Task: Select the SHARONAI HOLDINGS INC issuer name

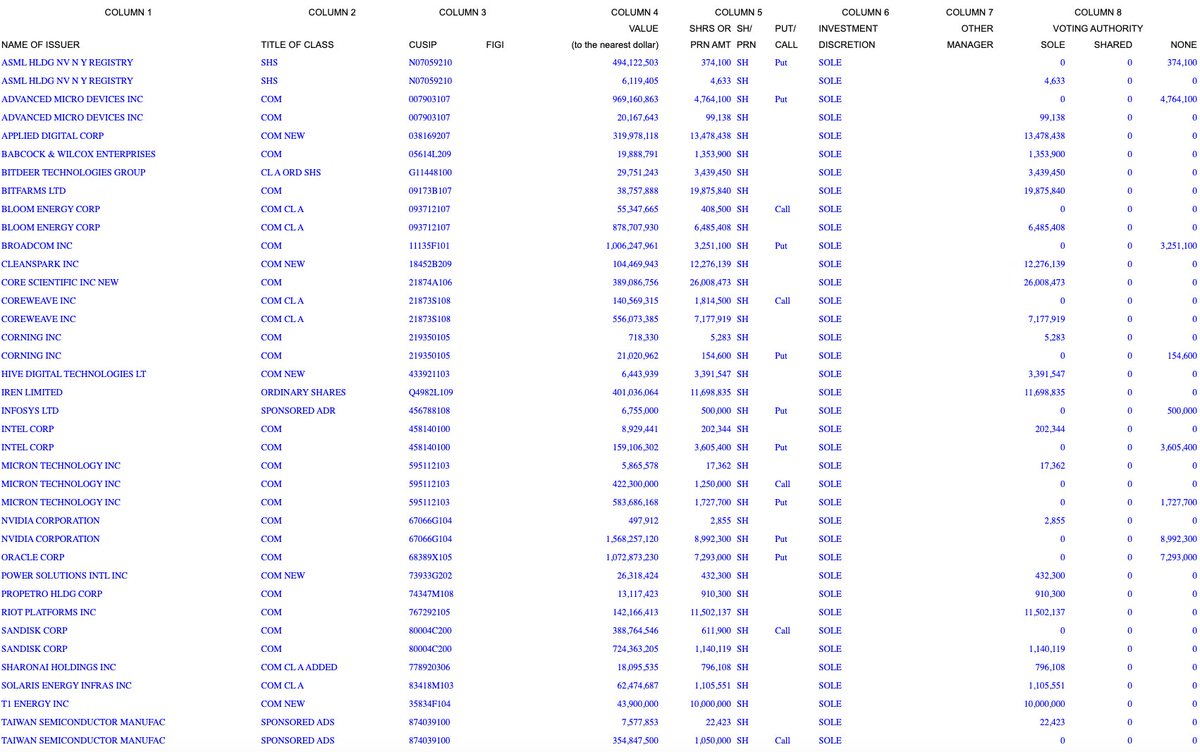Action: (x=59, y=667)
